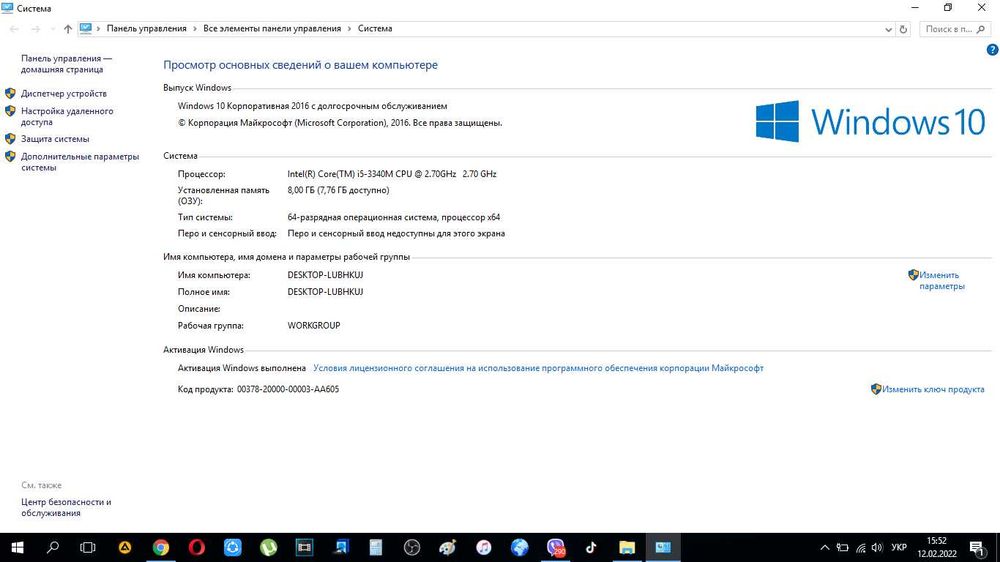Image resolution: width=1000 pixels, height=562 pixels.
Task: Open 'Диспетчер устройств' link
Action: point(64,93)
